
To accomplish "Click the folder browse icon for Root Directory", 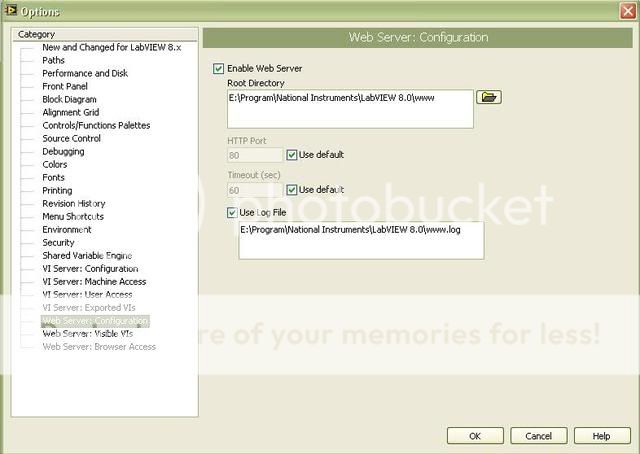I will 489,97.
